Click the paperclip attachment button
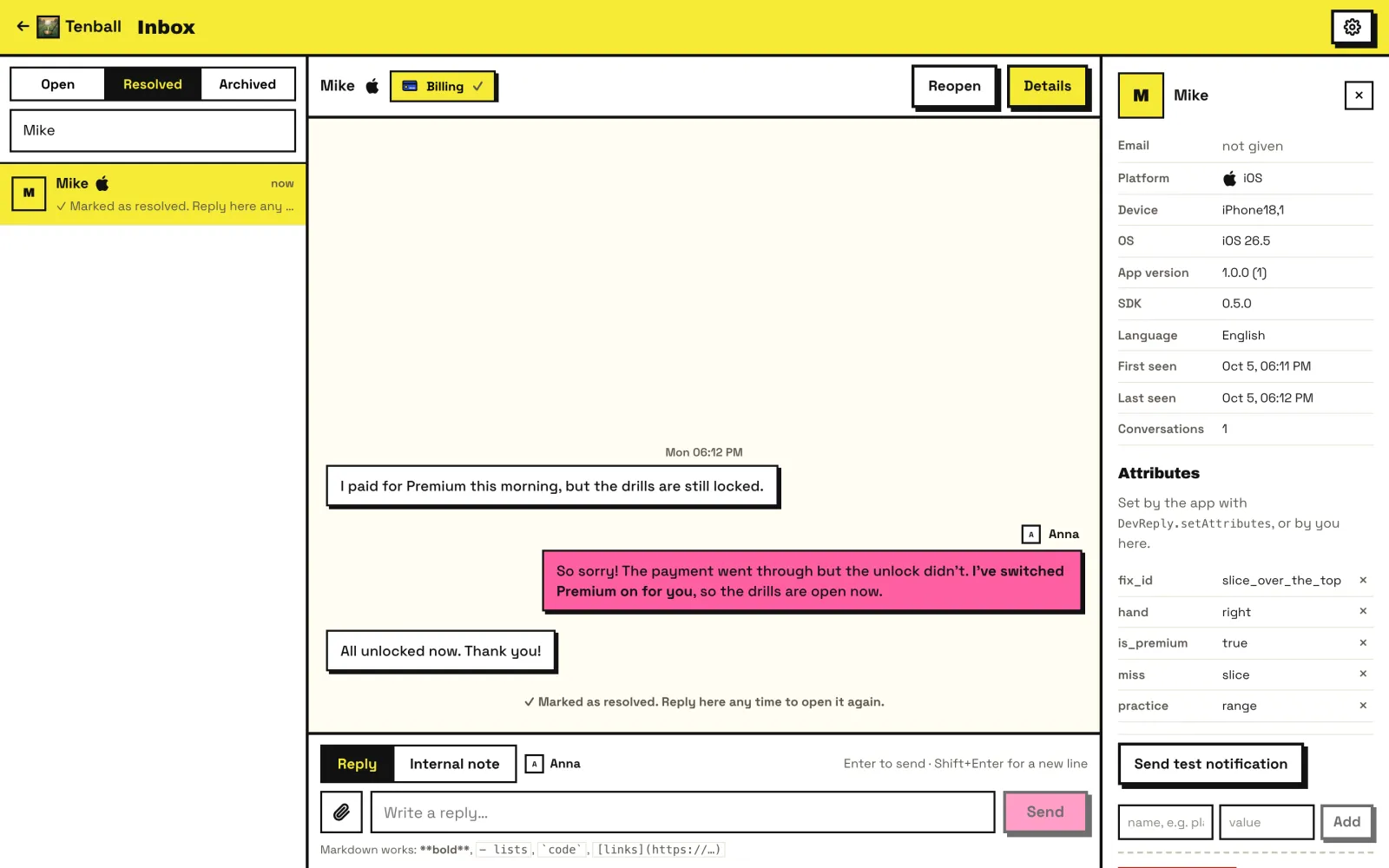1389x868 pixels. point(341,812)
